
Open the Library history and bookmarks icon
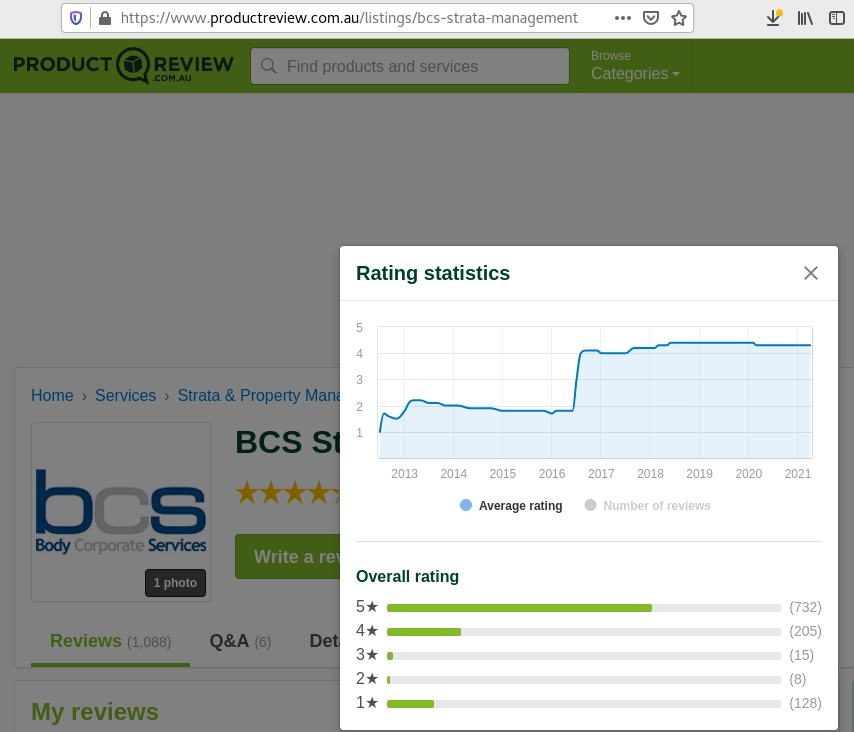click(x=805, y=19)
